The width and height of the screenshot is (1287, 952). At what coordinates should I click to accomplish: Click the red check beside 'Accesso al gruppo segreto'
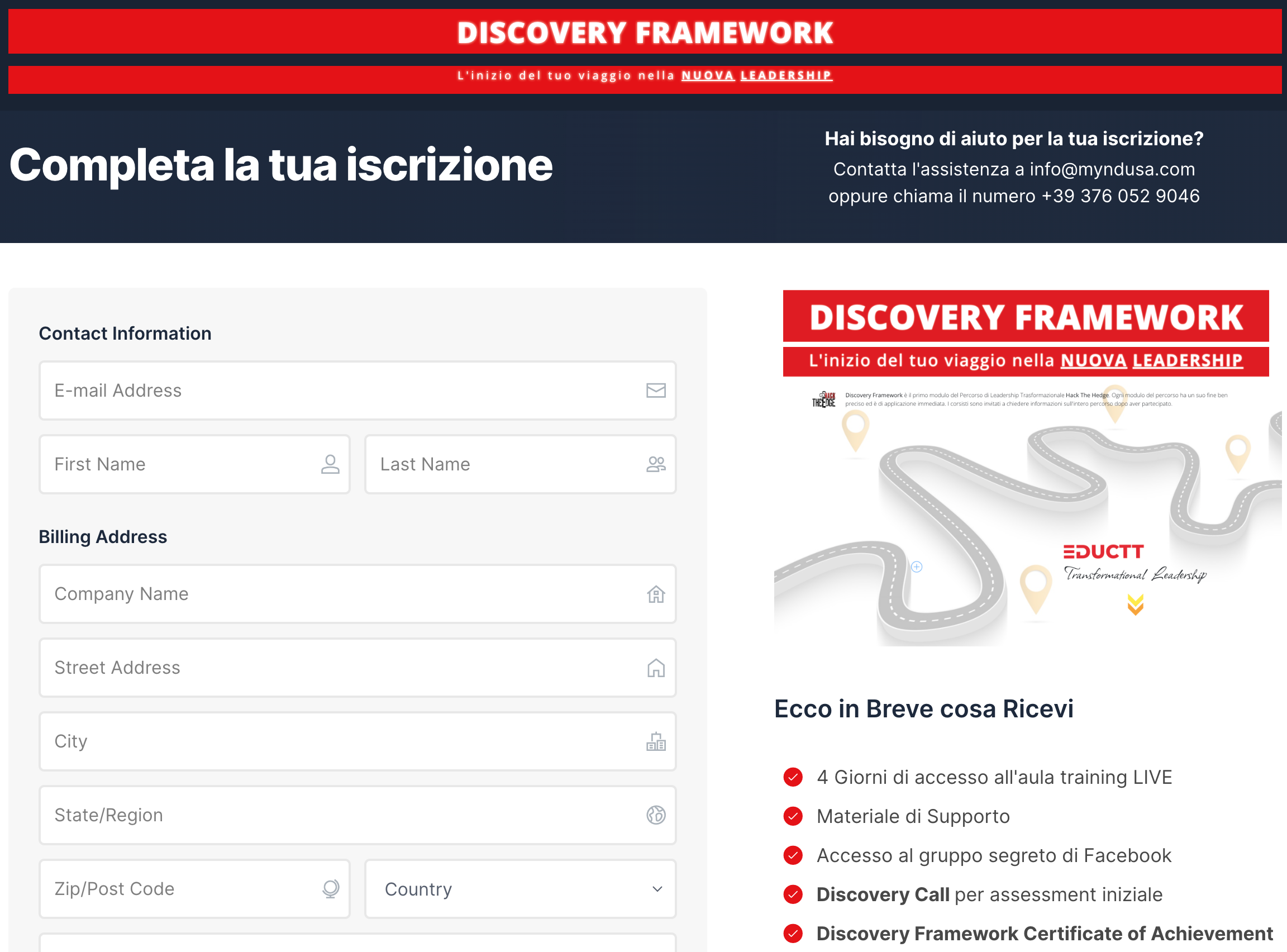coord(793,856)
